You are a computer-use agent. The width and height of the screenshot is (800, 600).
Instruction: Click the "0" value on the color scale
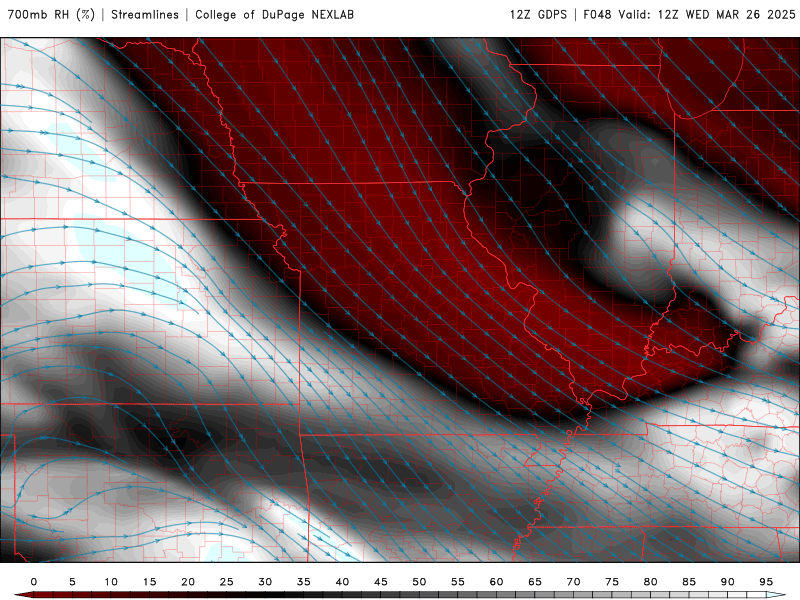pyautogui.click(x=34, y=582)
